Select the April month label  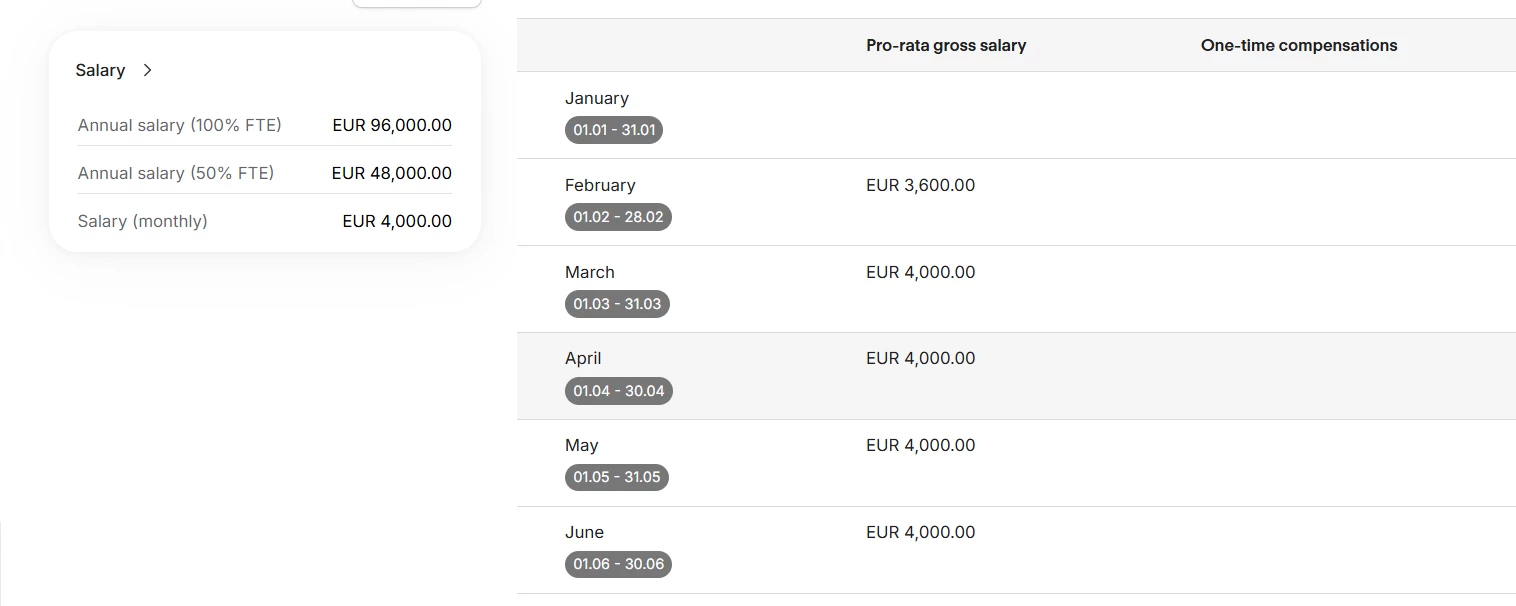(583, 358)
